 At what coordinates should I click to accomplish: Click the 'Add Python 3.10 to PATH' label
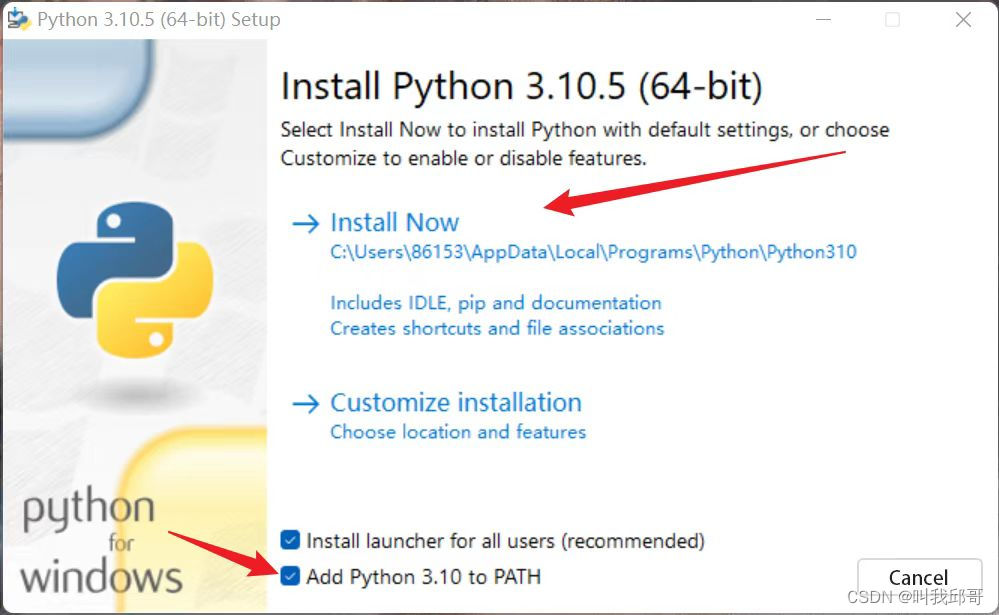pos(424,576)
